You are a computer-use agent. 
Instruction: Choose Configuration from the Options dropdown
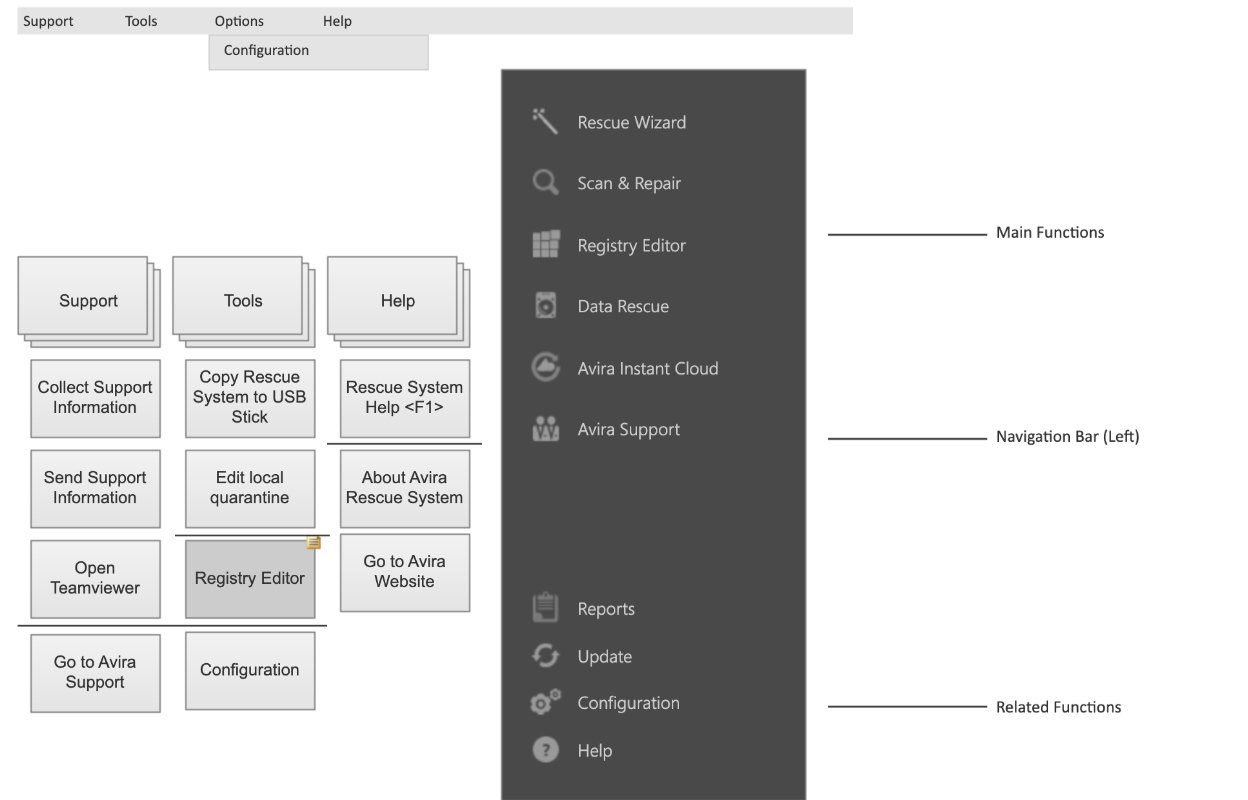266,51
